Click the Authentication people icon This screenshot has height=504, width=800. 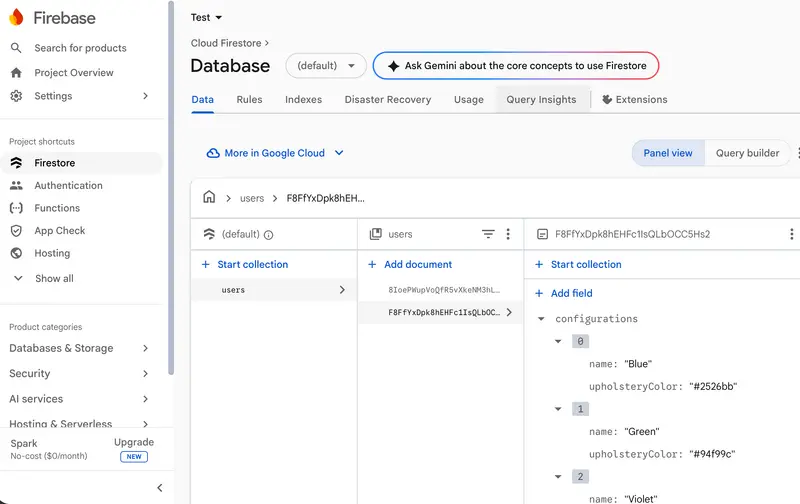pyautogui.click(x=16, y=185)
